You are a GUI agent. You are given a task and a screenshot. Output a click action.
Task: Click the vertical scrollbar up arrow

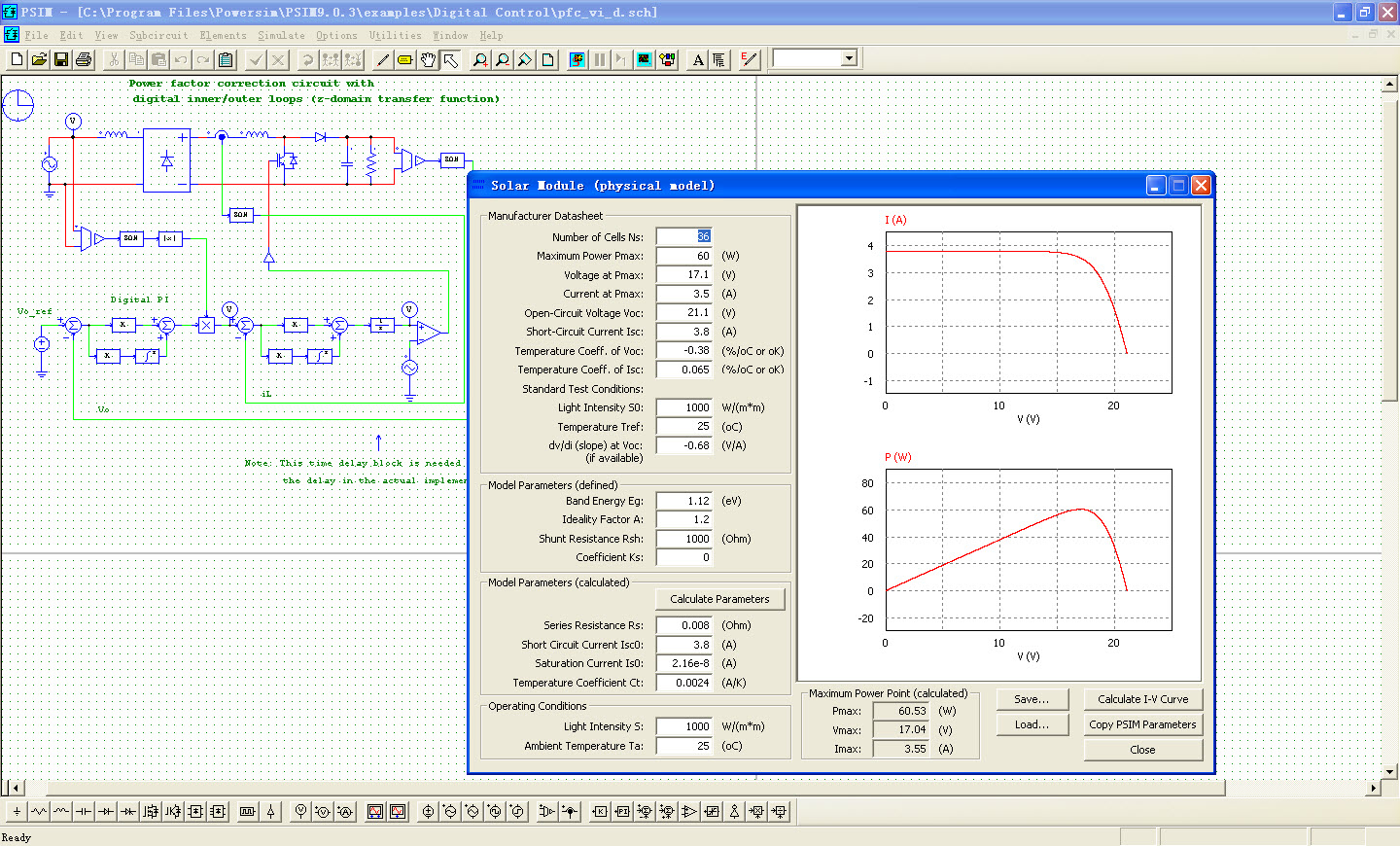(x=1389, y=85)
